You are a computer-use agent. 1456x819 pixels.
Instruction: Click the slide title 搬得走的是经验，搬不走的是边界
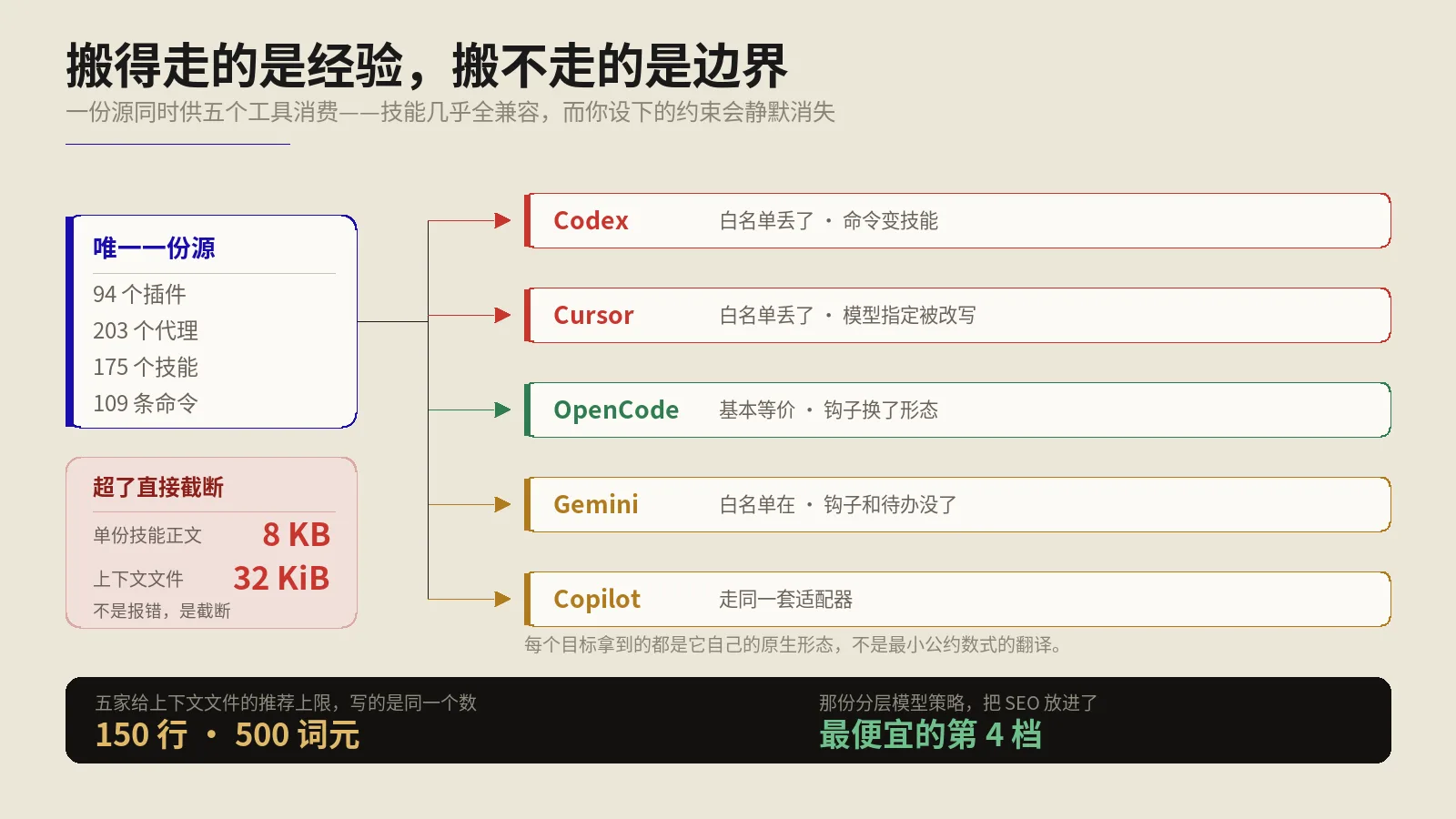[427, 66]
